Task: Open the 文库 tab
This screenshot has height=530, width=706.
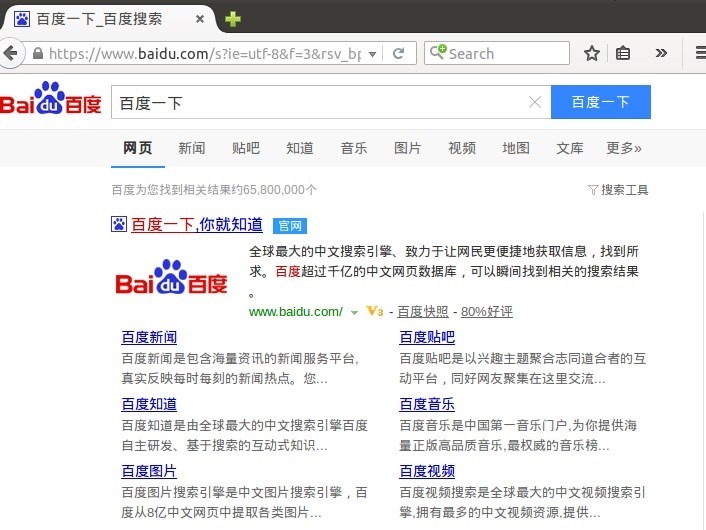Action: coord(570,148)
